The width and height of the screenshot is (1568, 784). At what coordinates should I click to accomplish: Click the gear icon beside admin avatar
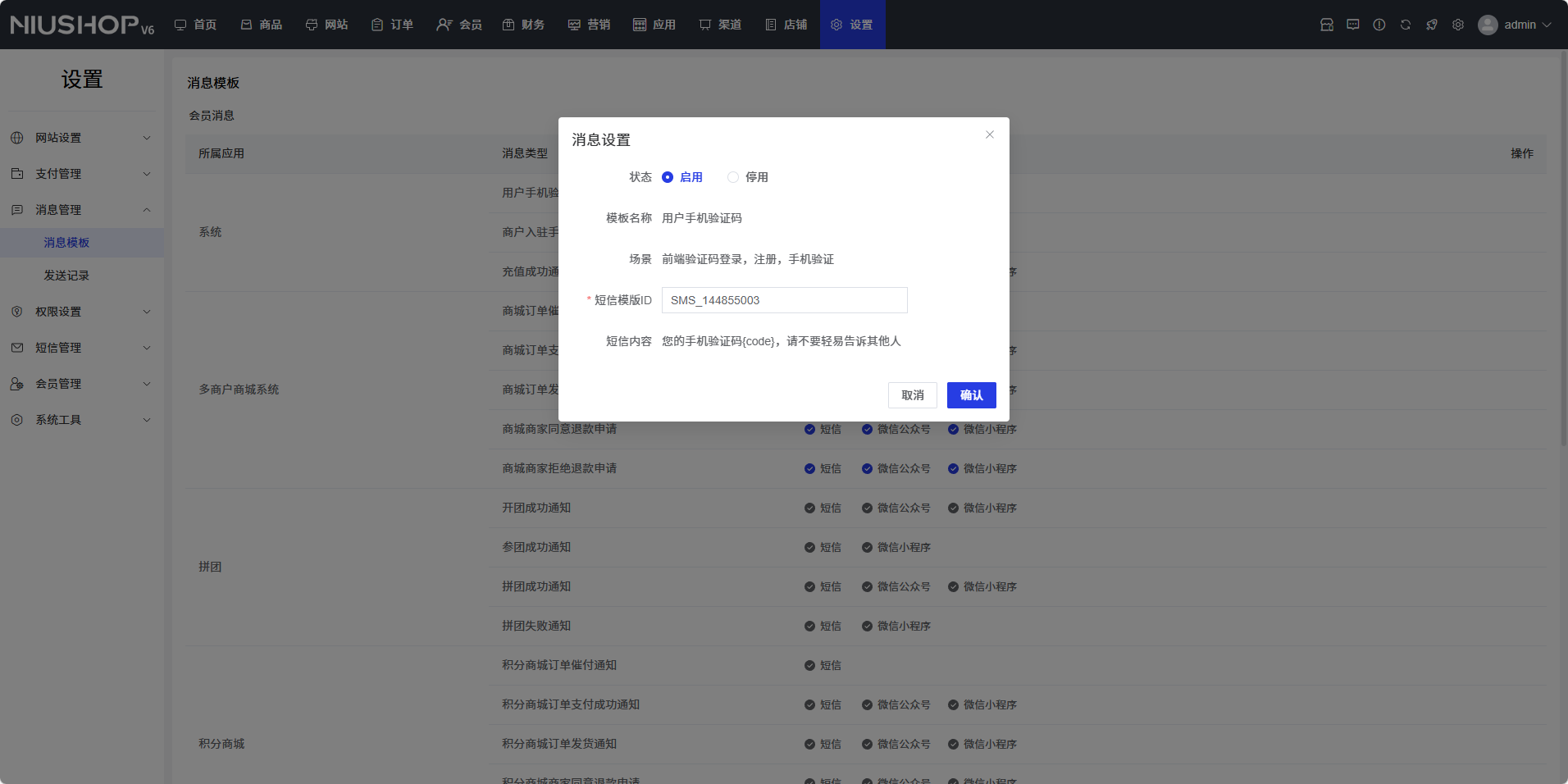click(1458, 25)
